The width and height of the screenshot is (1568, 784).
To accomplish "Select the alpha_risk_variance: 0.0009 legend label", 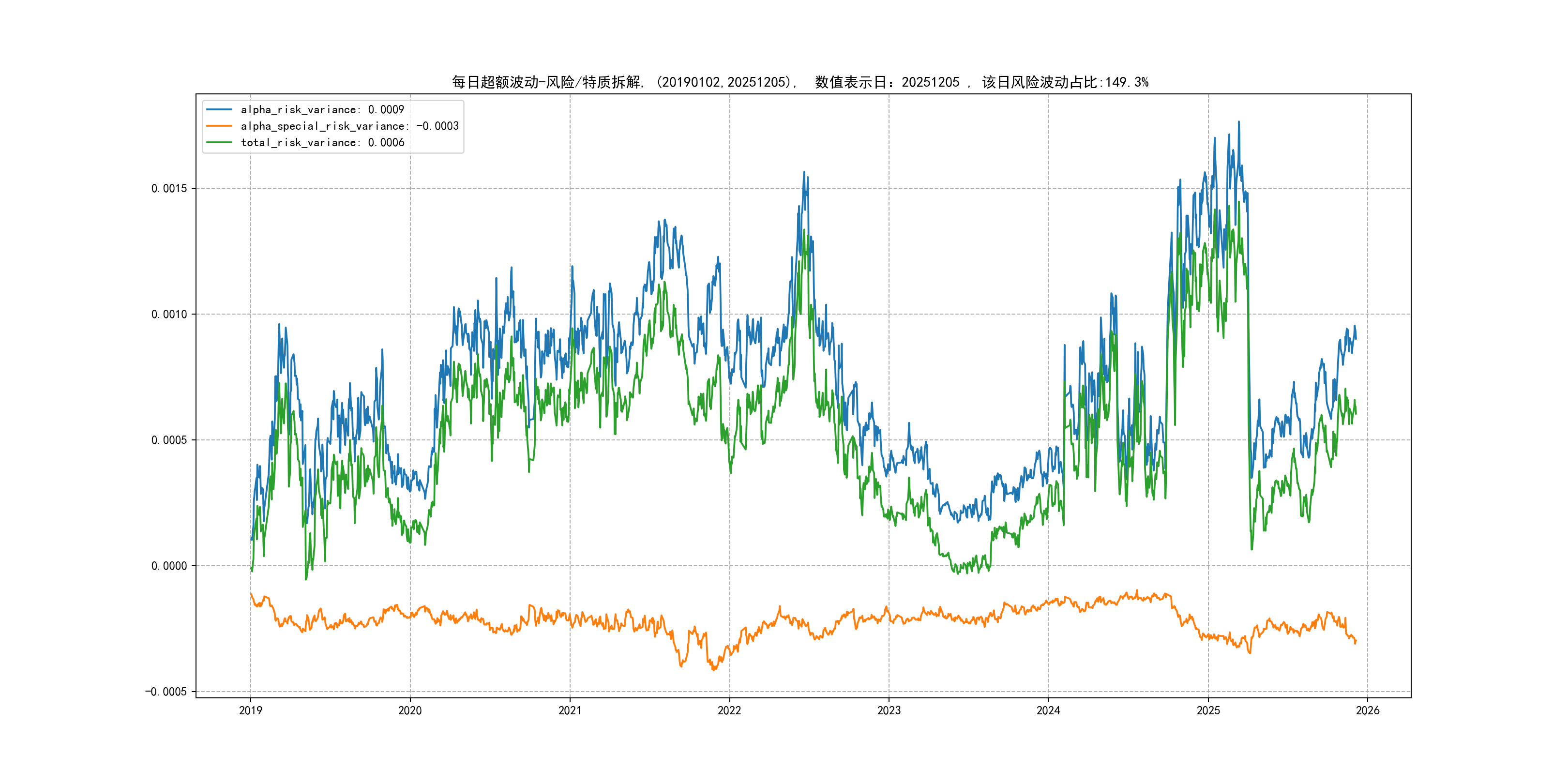I will (322, 109).
